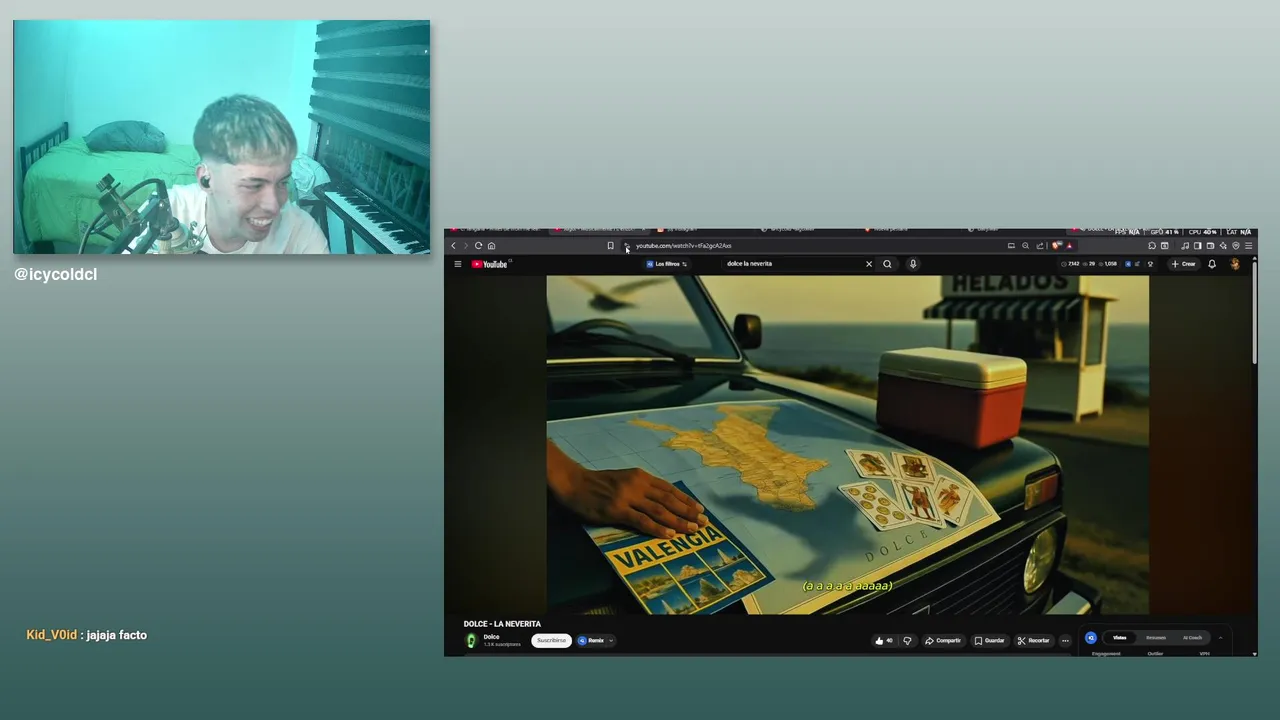Click the bookmark icon beside address bar

coord(610,246)
